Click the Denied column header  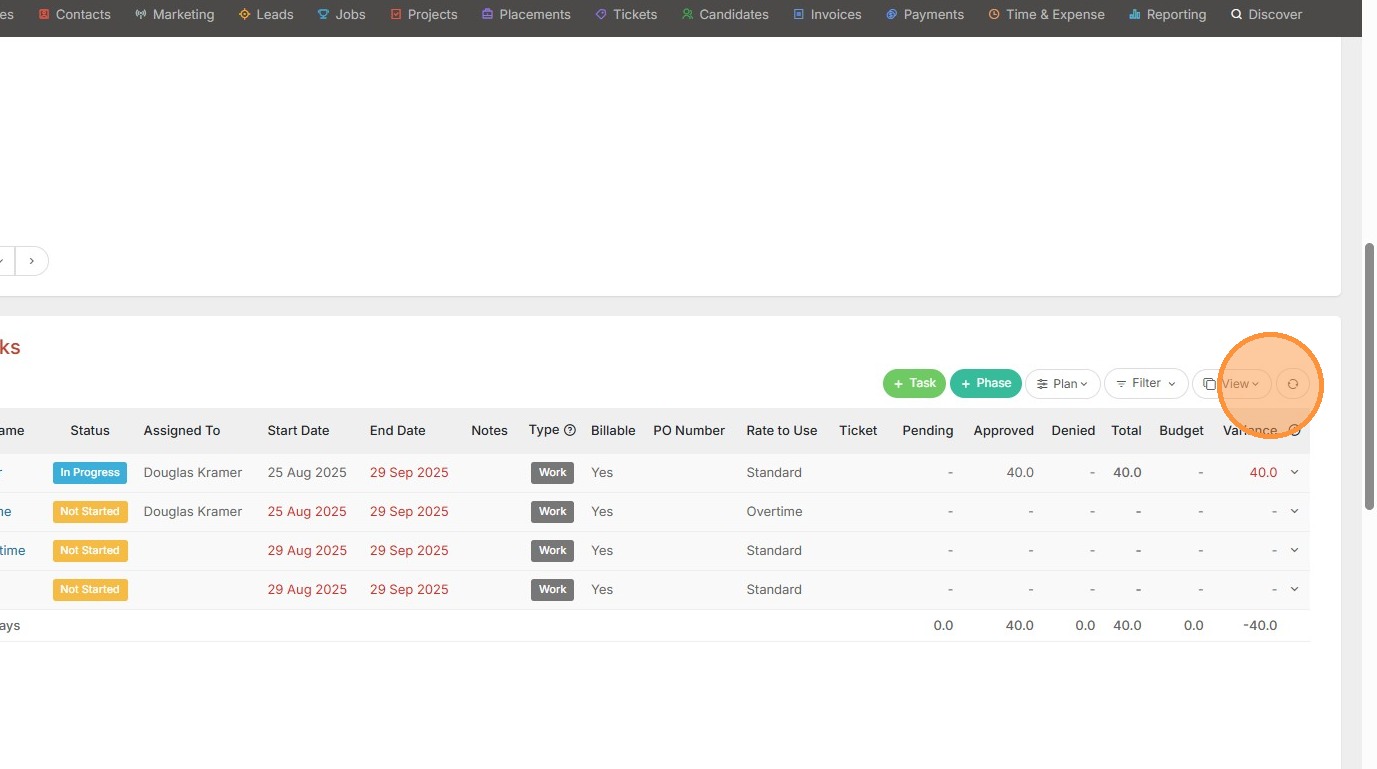1073,431
